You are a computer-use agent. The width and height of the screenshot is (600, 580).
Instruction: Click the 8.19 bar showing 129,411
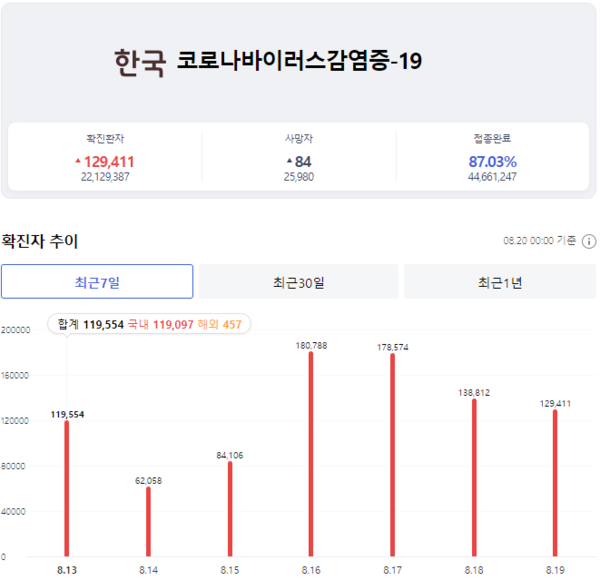point(555,483)
